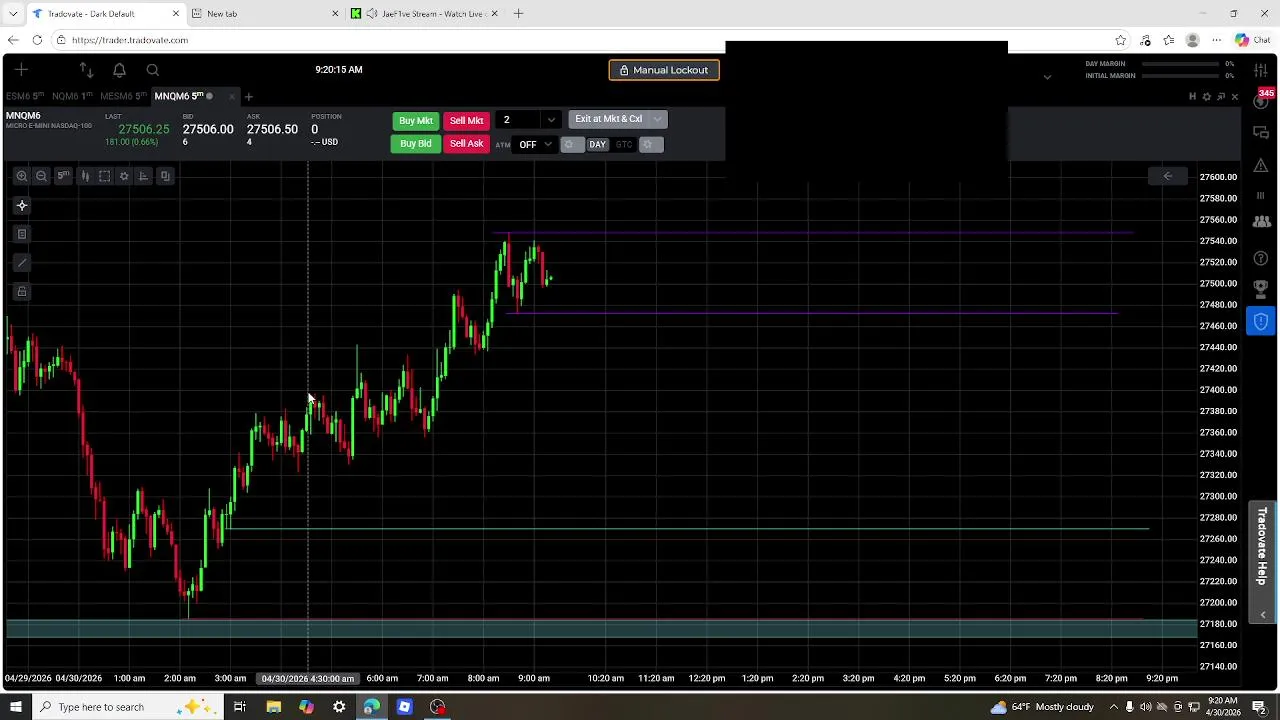
Task: Focus the order quantity field showing 2
Action: [518, 120]
